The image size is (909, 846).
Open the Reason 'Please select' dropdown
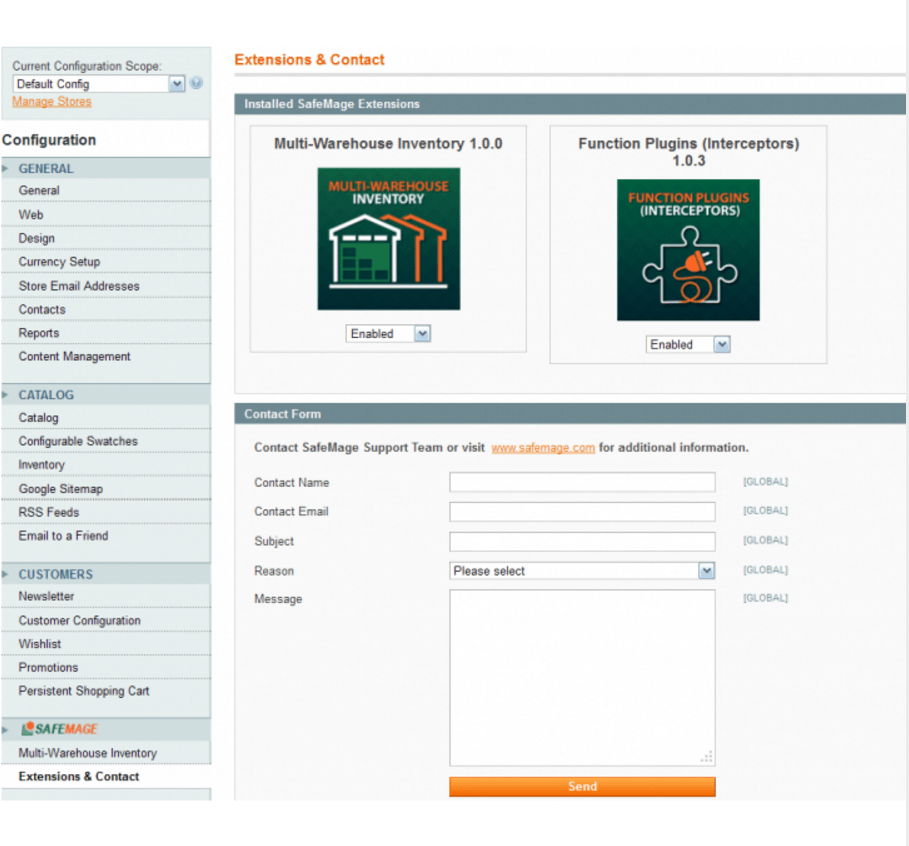[582, 571]
